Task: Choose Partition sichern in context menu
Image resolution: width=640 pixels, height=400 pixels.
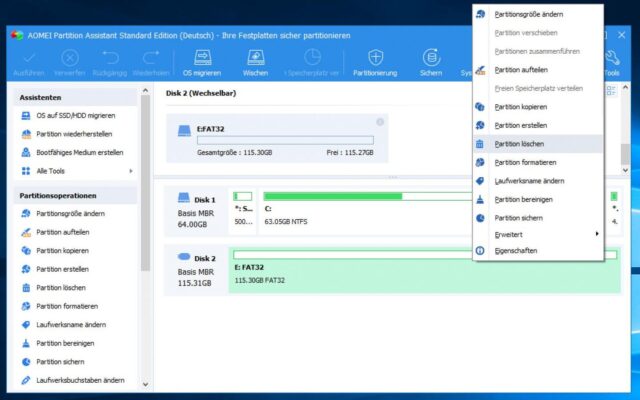Action: (x=538, y=218)
